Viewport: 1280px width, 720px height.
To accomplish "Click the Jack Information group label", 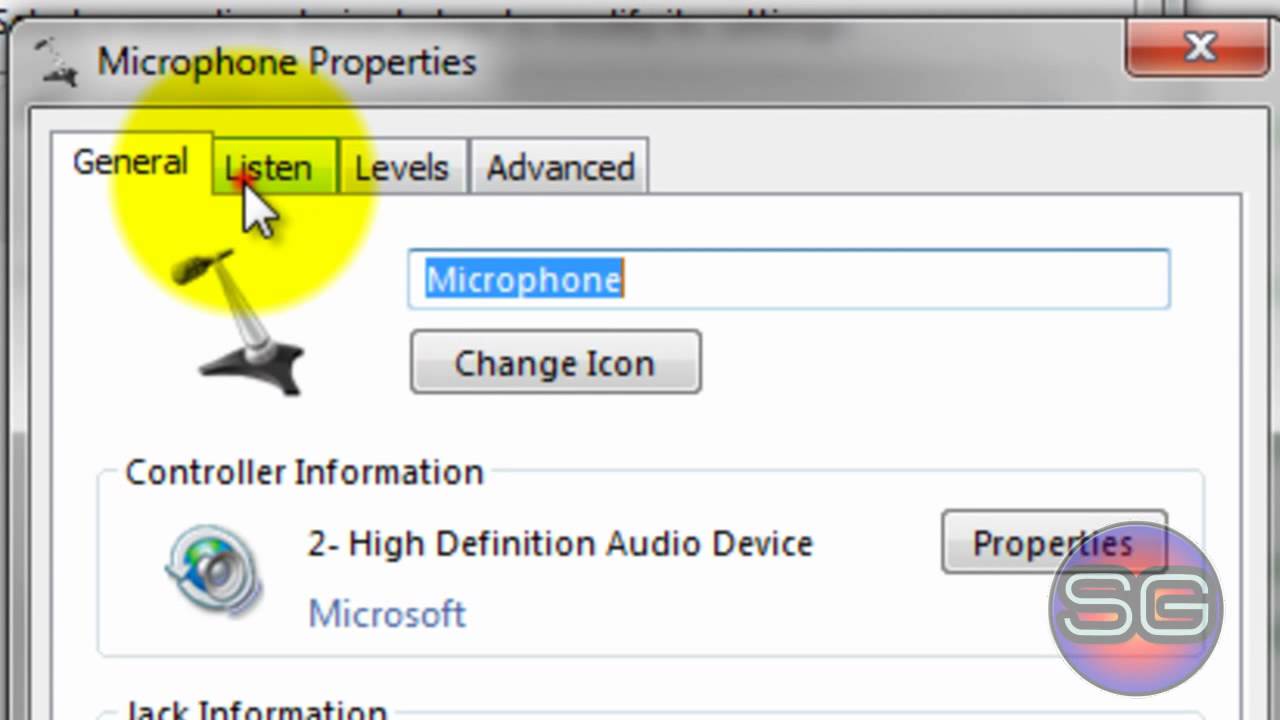I will click(256, 710).
